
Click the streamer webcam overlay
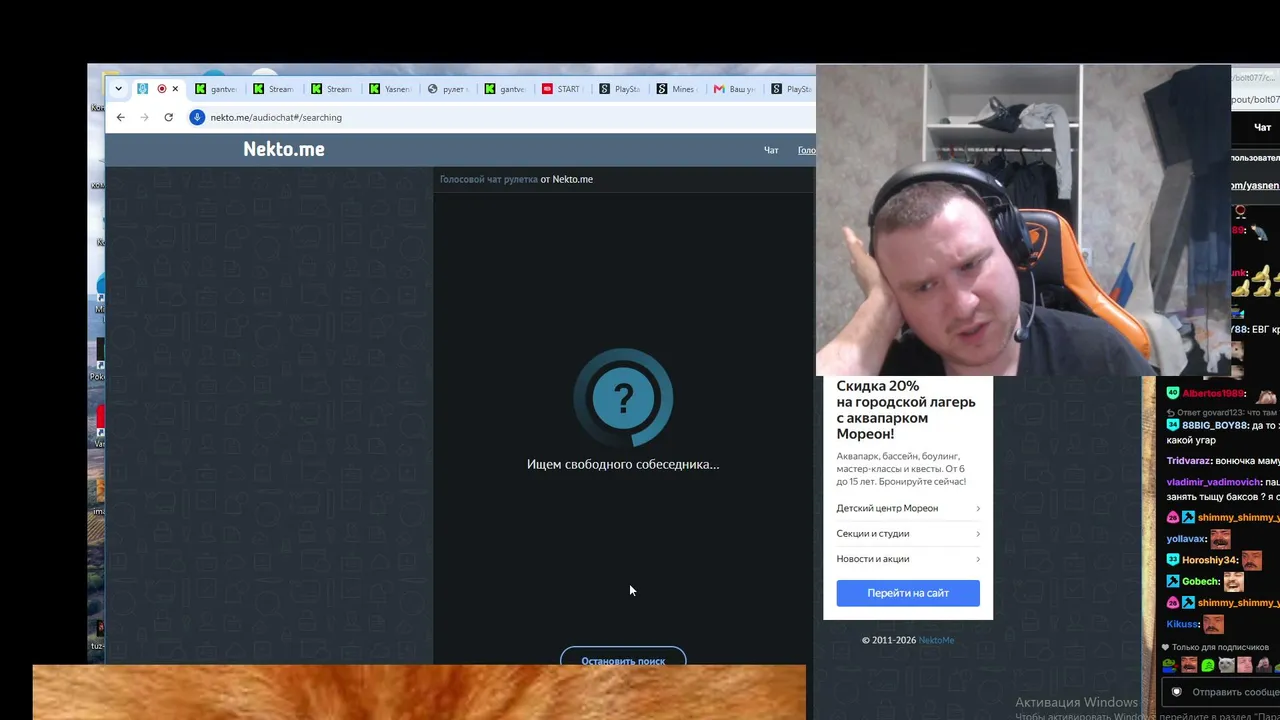tap(1023, 220)
